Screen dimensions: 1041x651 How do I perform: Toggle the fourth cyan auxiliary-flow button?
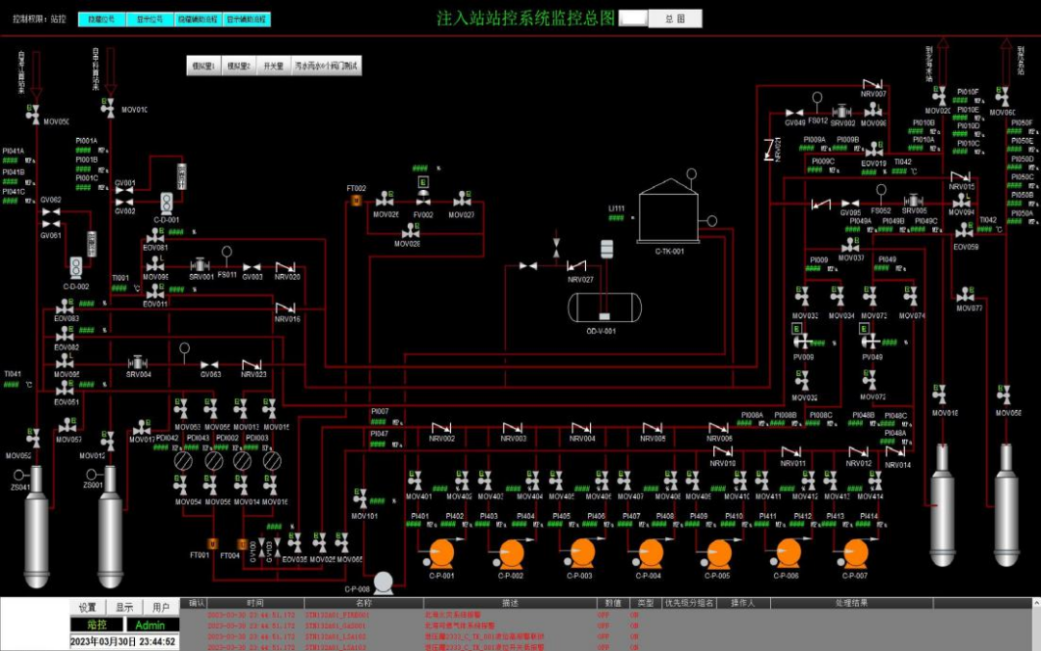click(247, 19)
